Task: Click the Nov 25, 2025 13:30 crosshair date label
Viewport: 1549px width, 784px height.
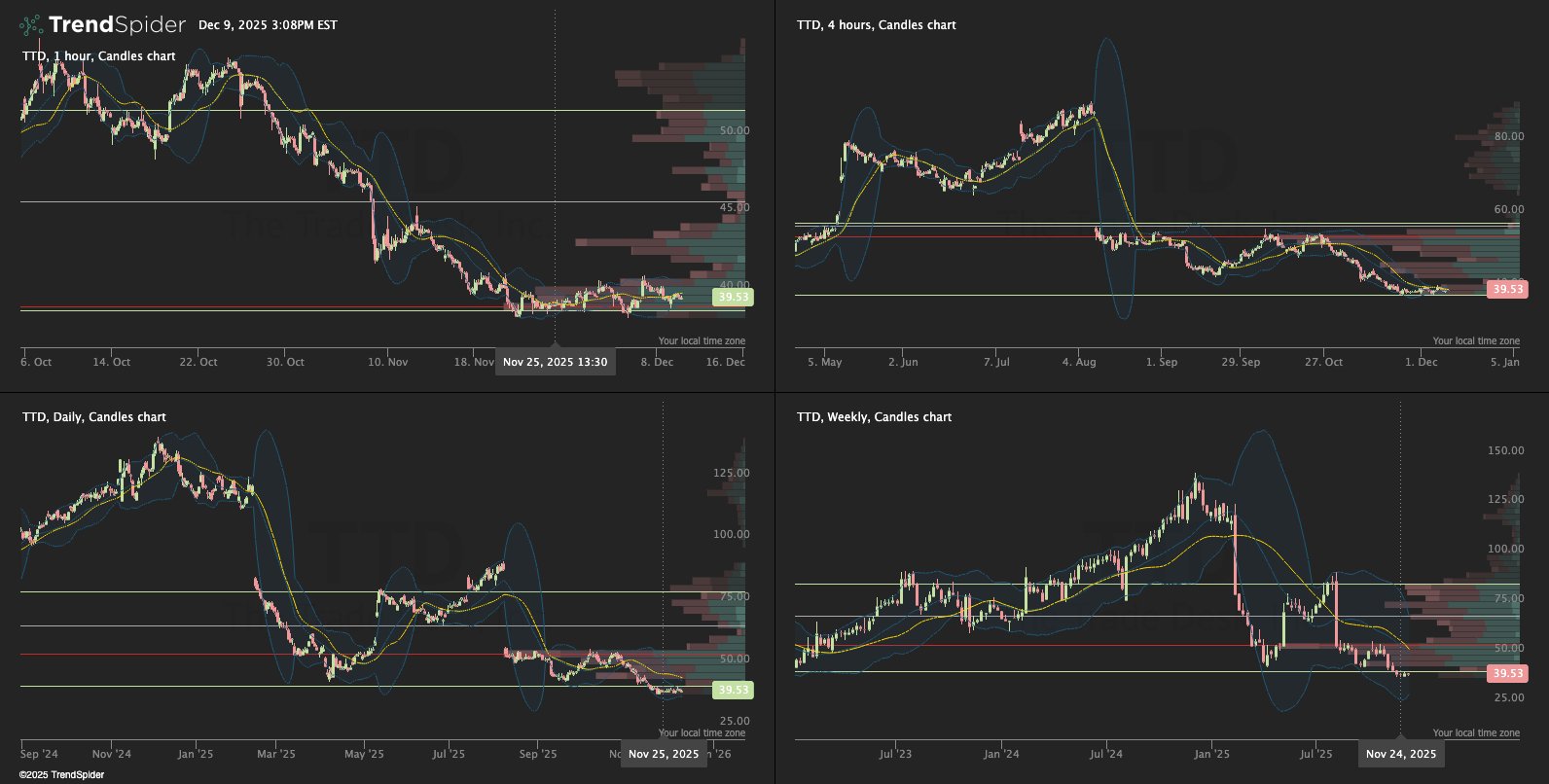Action: pyautogui.click(x=555, y=362)
